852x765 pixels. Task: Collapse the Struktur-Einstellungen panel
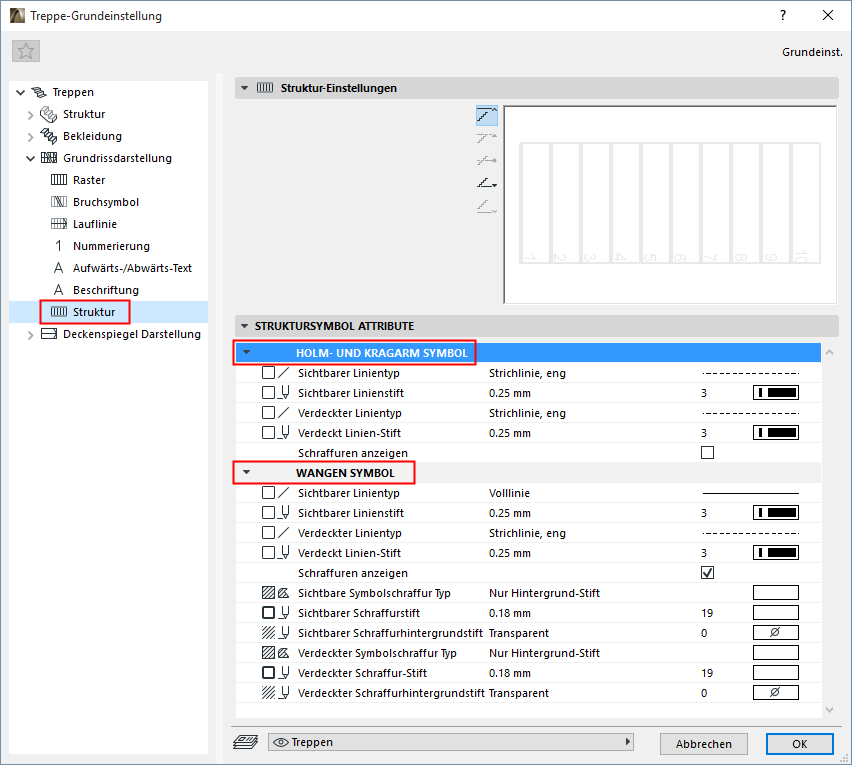pos(245,88)
